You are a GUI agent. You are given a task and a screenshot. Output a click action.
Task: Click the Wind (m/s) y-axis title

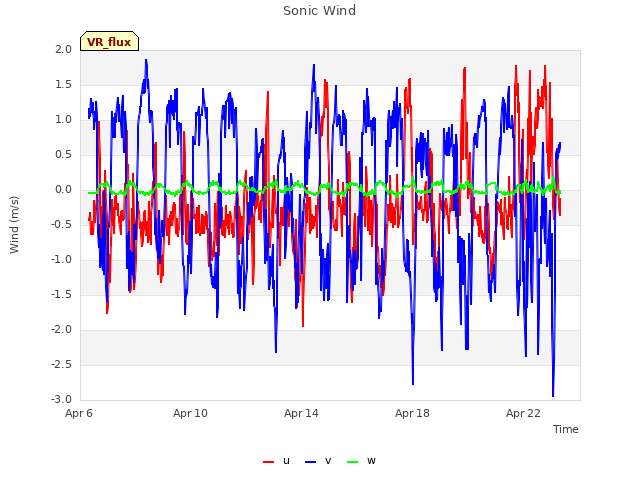click(x=14, y=225)
